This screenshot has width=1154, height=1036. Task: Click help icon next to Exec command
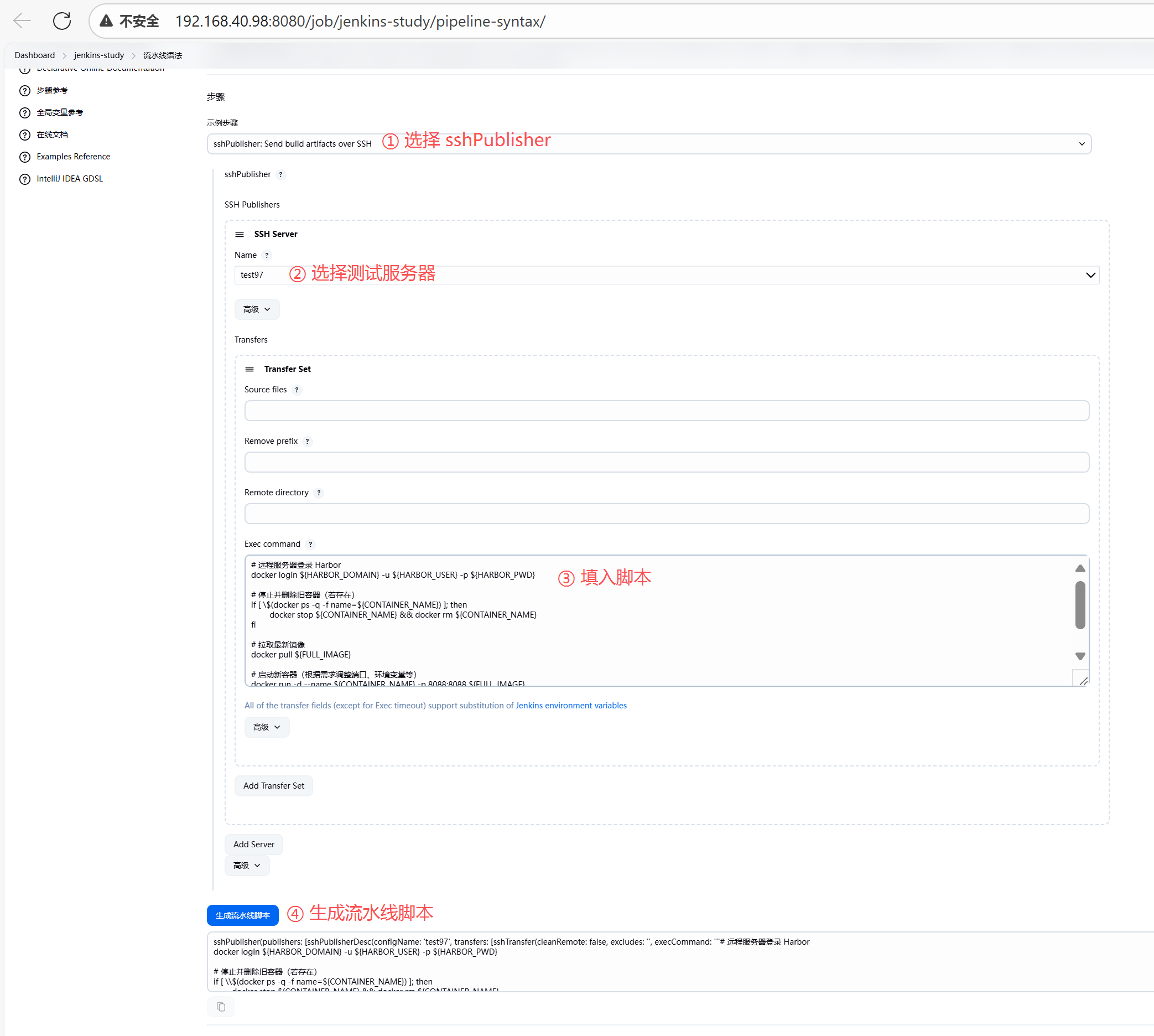pos(310,544)
